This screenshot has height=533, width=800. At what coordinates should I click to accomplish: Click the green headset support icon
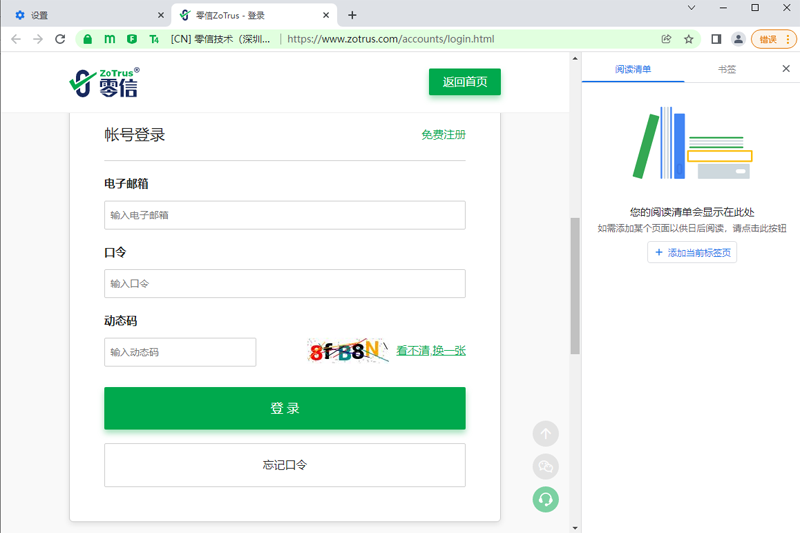[545, 498]
